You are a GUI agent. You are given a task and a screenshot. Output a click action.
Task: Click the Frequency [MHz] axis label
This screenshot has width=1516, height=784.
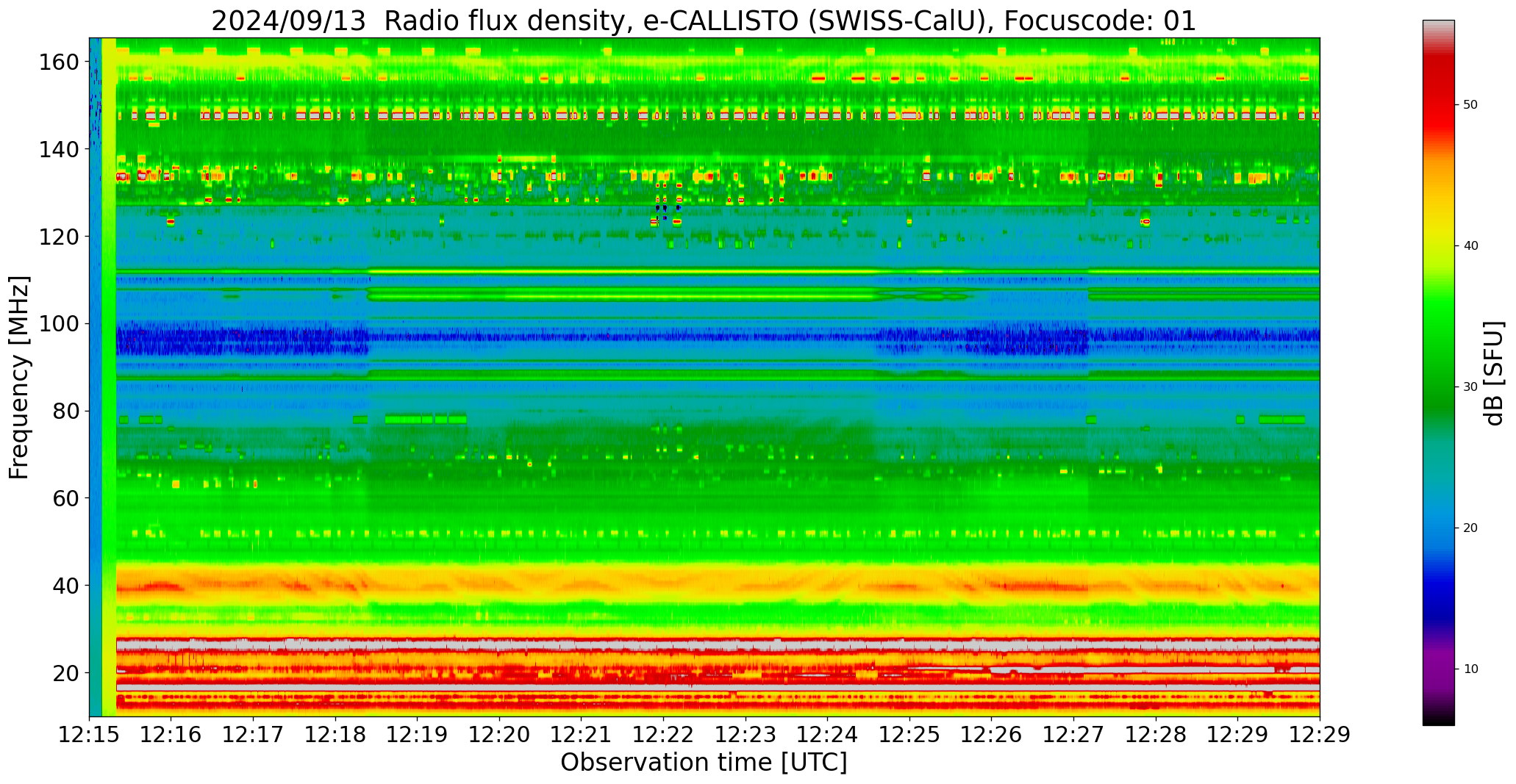(19, 377)
